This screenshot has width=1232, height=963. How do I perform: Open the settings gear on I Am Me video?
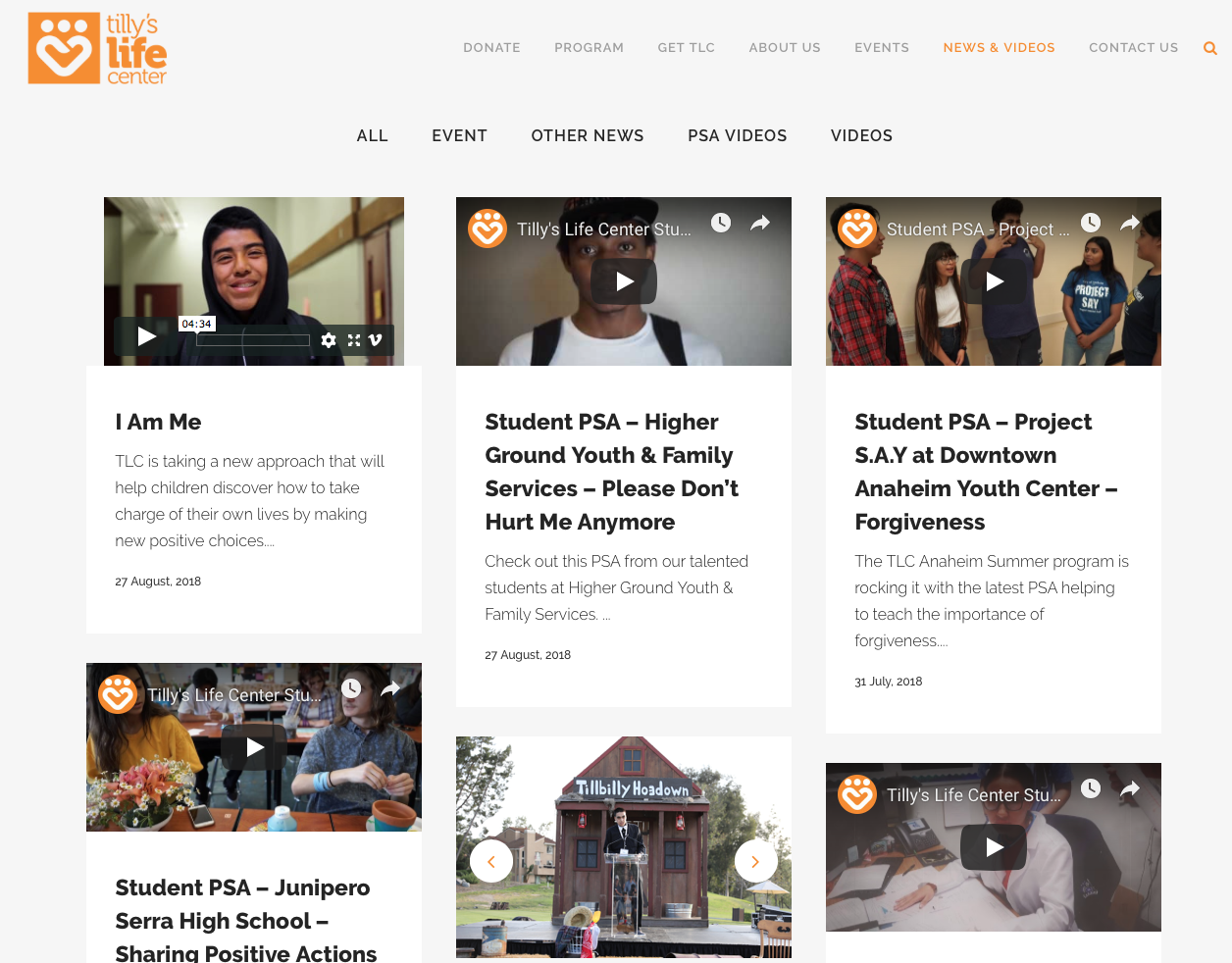click(329, 340)
